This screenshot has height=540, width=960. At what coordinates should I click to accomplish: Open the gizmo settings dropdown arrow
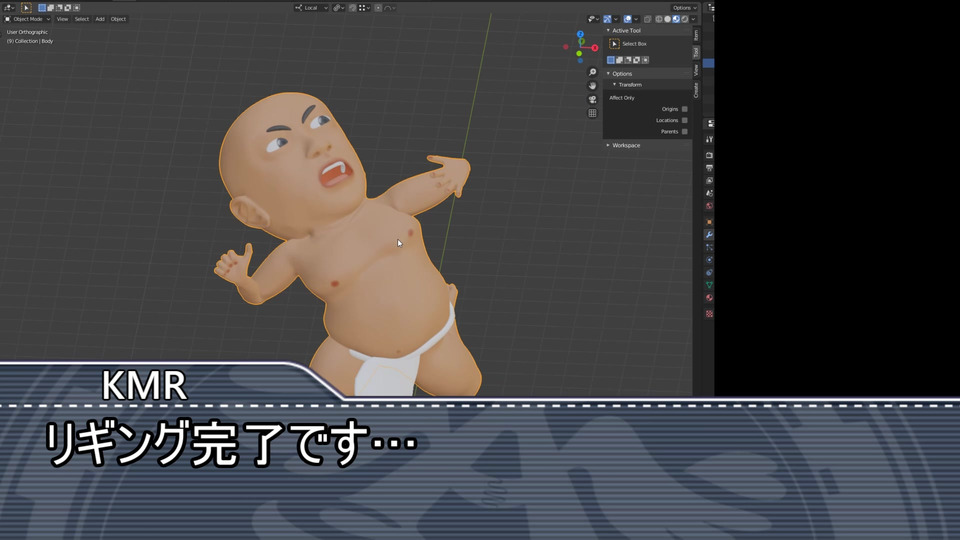coord(616,19)
